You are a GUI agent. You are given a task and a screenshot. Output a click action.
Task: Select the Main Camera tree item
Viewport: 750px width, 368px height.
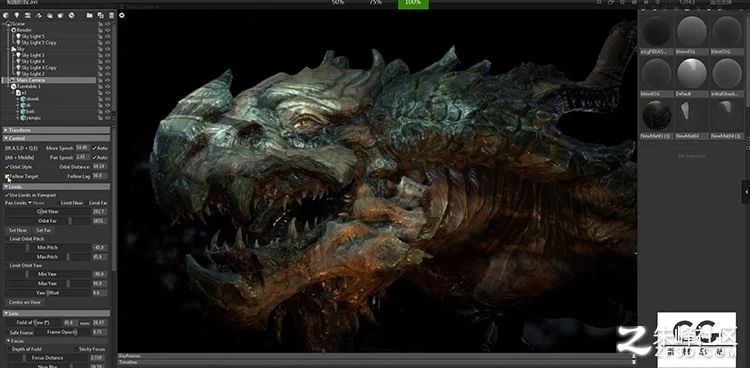49,80
